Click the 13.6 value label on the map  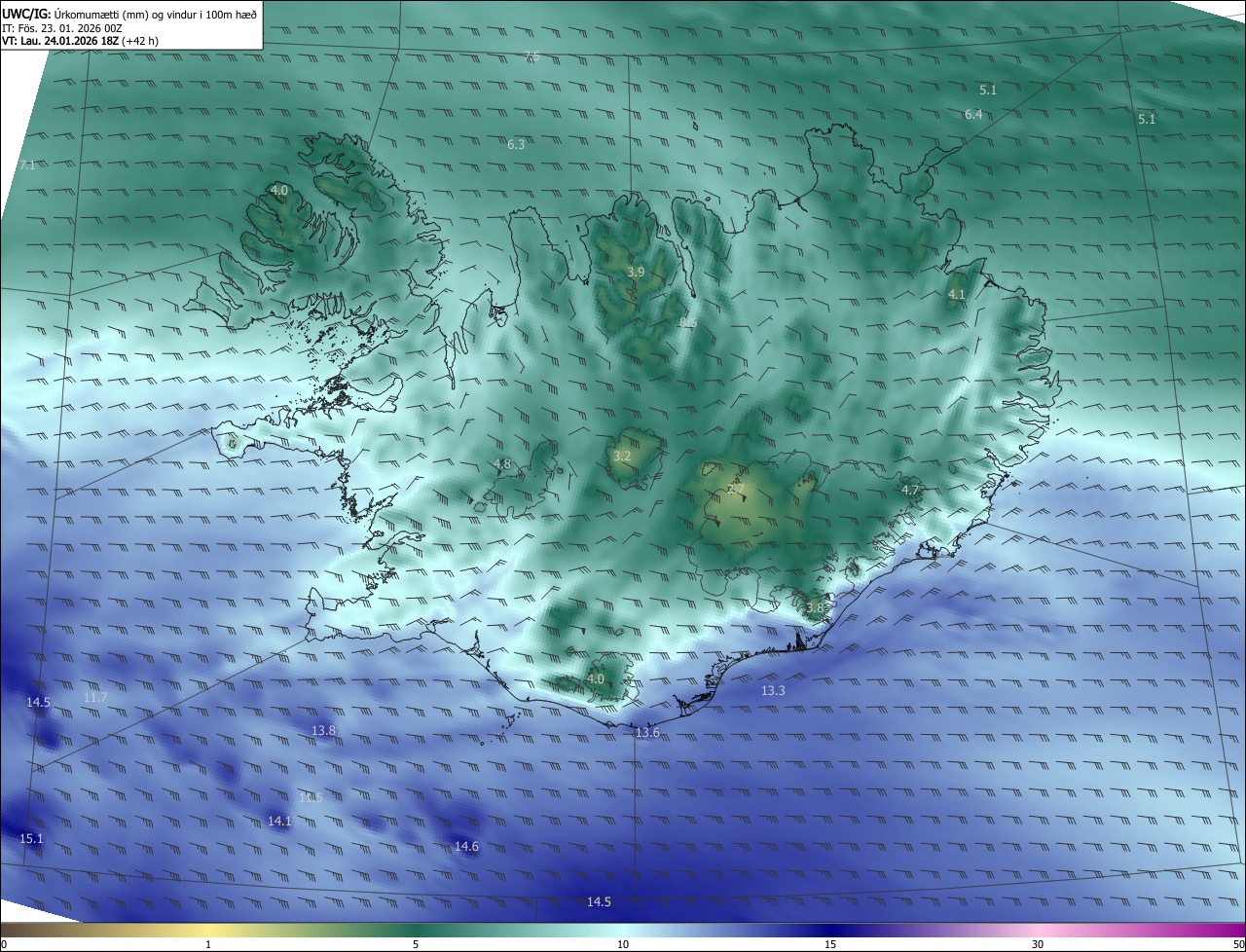[x=647, y=732]
